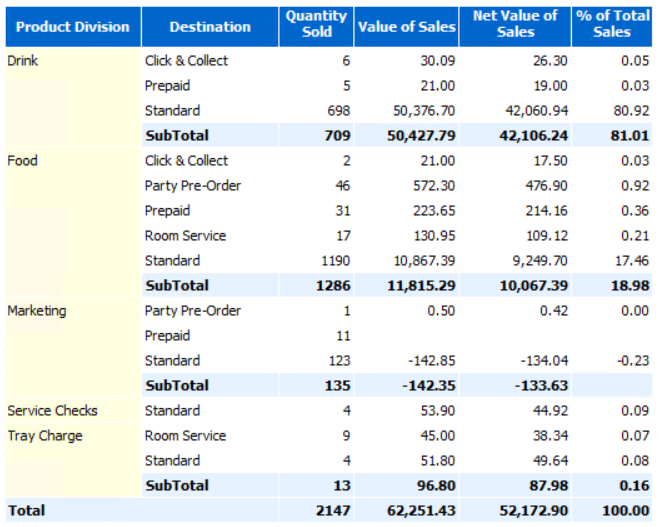The width and height of the screenshot is (661, 527).
Task: Select the Quantity Sold column header
Action: coord(316,24)
